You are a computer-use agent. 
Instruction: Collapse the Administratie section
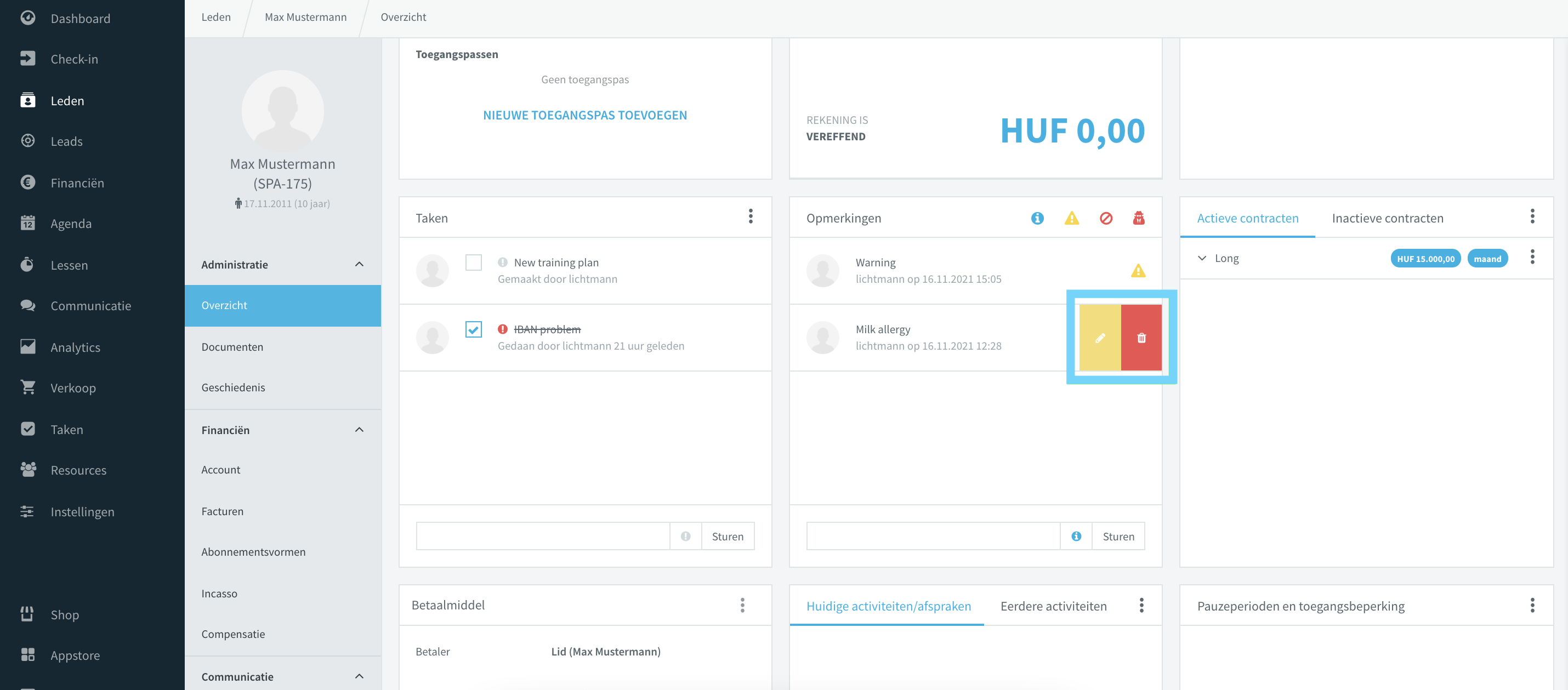pos(359,264)
